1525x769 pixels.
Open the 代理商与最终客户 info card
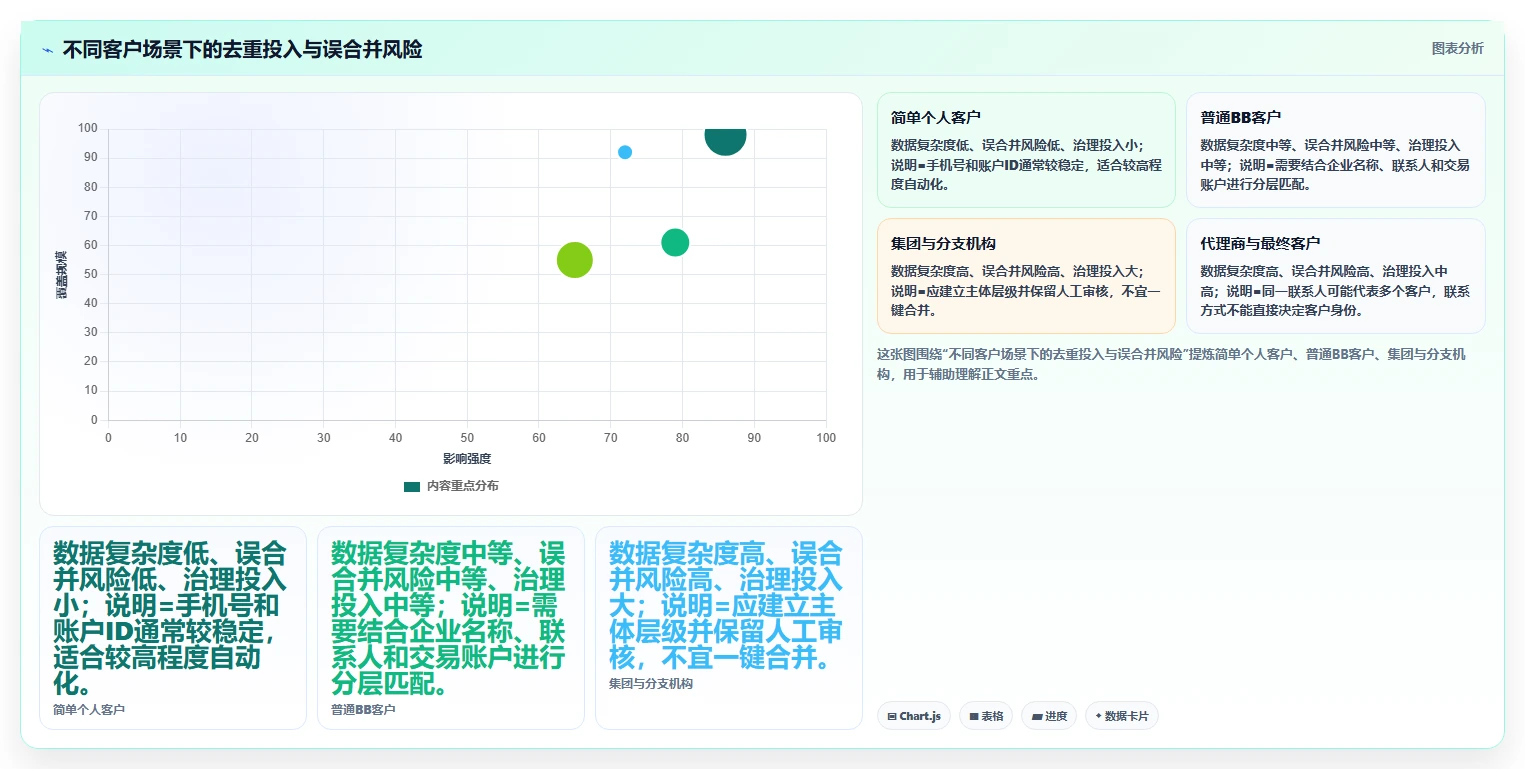pyautogui.click(x=1335, y=276)
